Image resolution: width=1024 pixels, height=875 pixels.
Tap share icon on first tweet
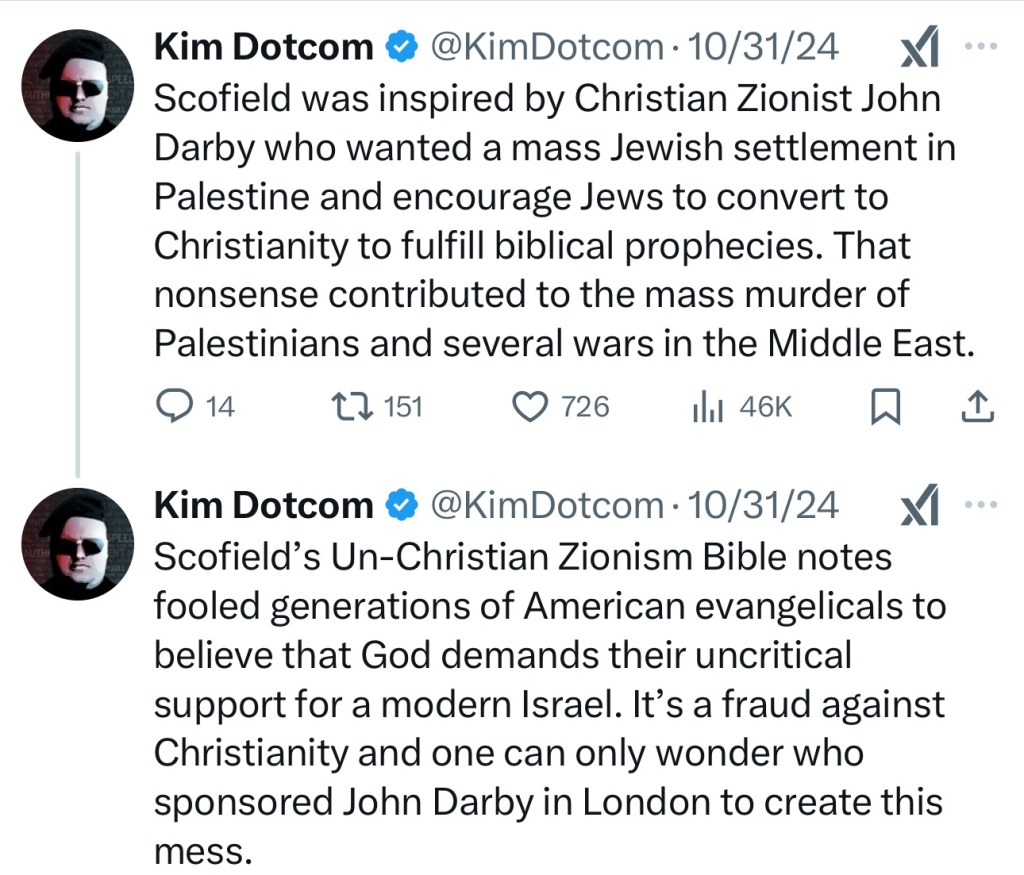coord(976,406)
